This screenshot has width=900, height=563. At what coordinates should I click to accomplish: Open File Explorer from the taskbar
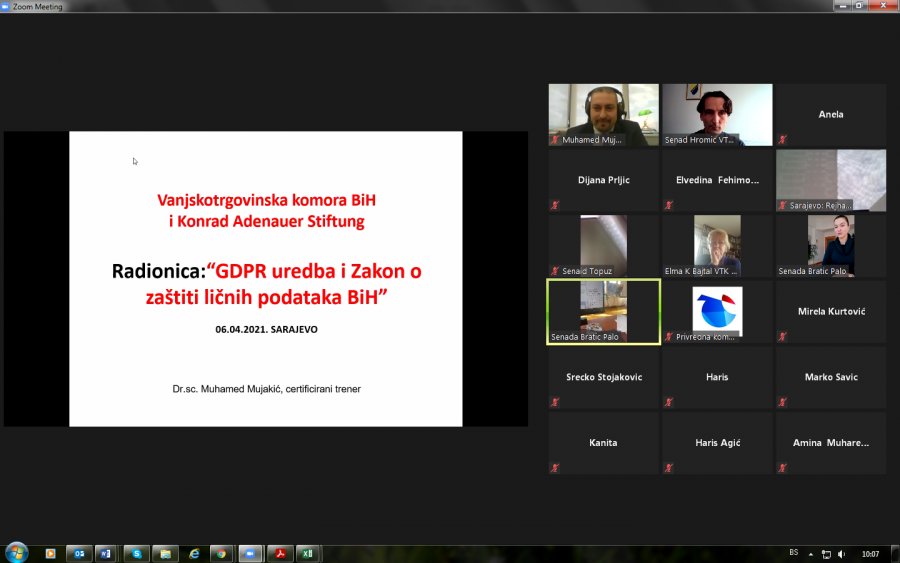click(165, 554)
